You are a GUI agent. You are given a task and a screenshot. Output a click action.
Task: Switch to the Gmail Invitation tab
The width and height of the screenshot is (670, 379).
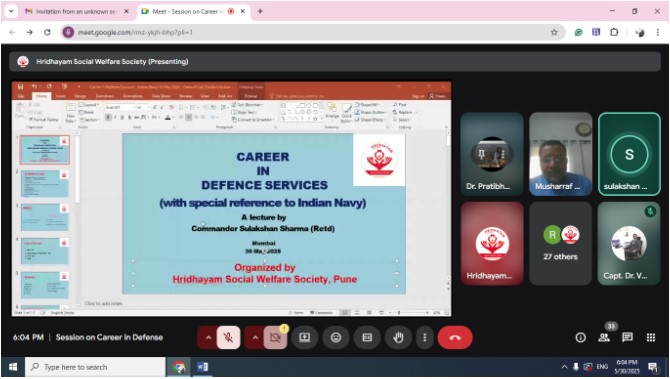(x=76, y=12)
